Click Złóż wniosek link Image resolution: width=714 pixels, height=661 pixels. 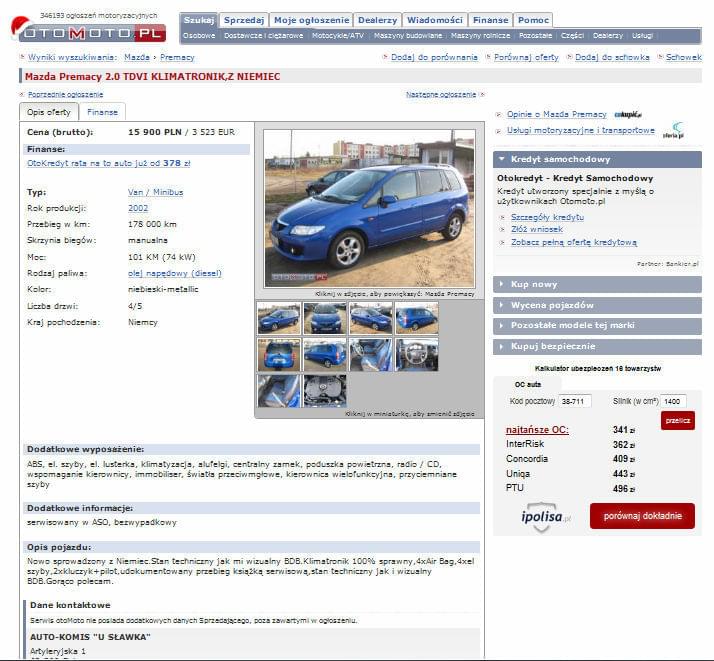coord(537,229)
